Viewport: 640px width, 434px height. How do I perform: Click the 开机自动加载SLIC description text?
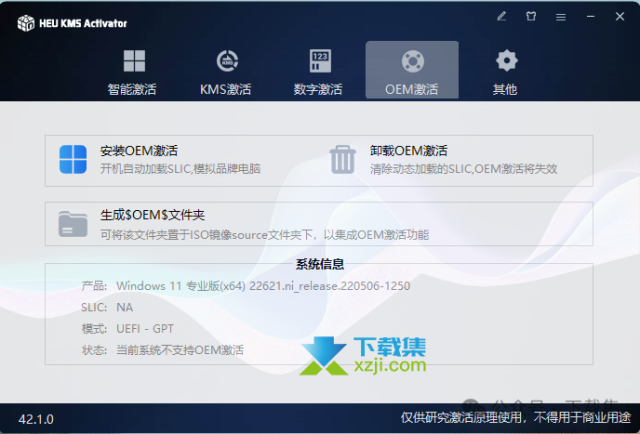[180, 169]
